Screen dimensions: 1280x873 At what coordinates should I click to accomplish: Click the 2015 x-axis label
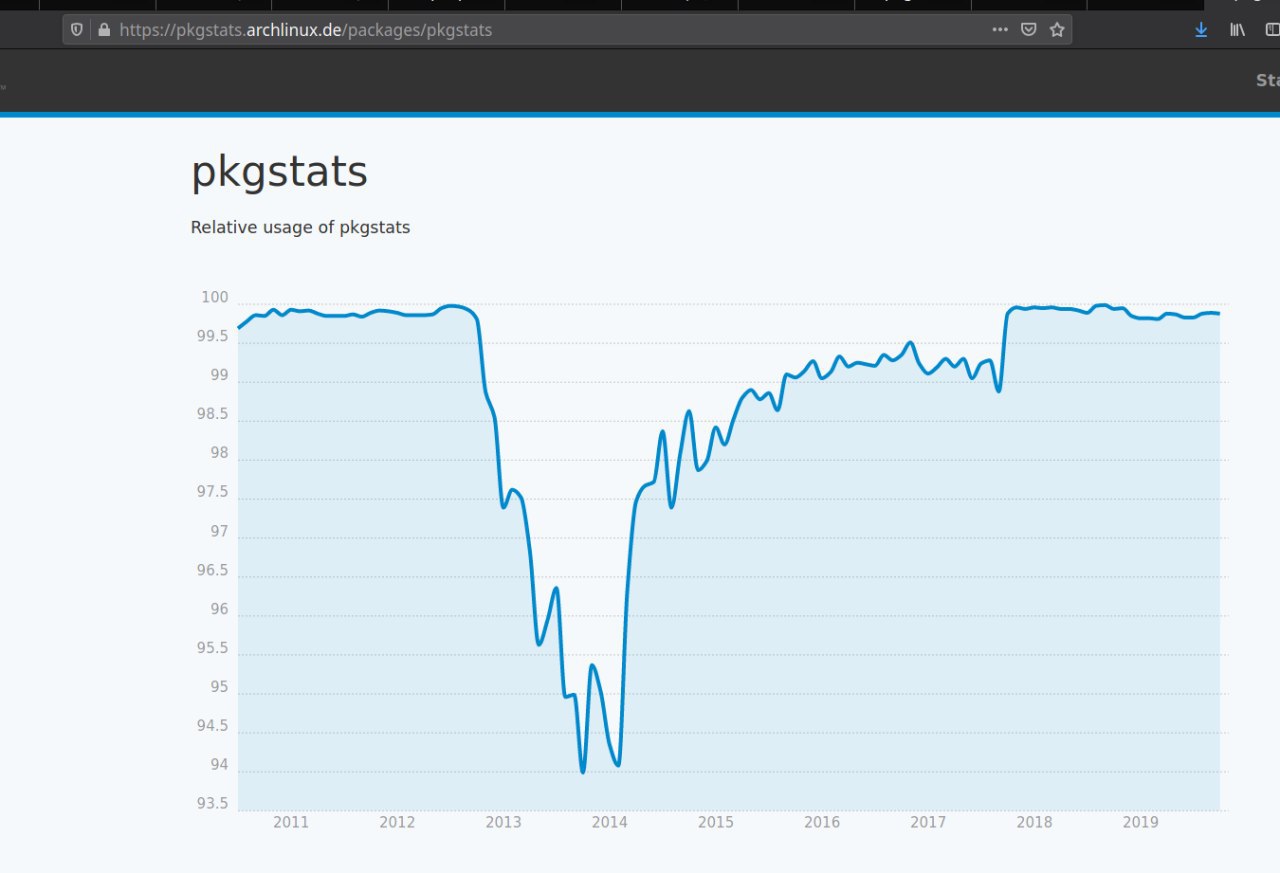(715, 822)
